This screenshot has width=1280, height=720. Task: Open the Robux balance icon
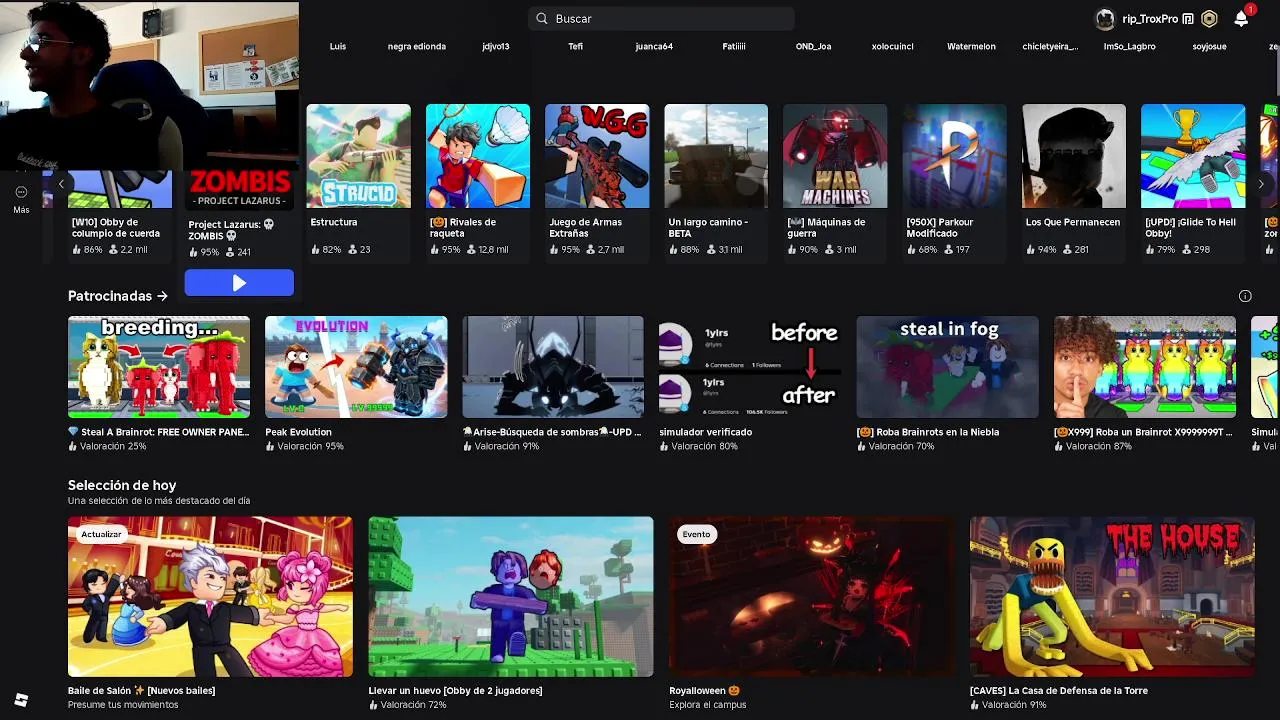pyautogui.click(x=1209, y=19)
